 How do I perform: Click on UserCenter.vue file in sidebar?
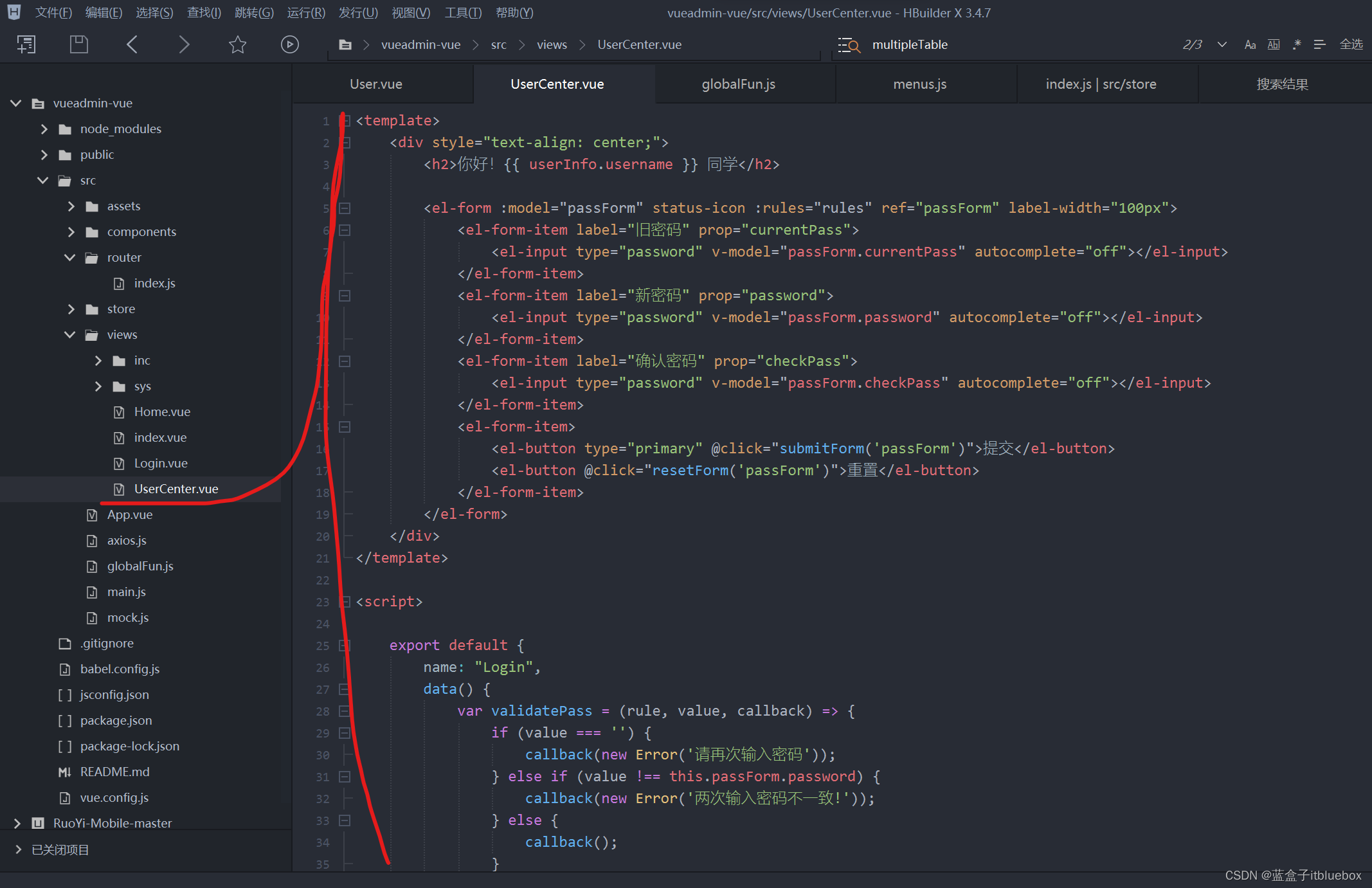click(x=175, y=489)
